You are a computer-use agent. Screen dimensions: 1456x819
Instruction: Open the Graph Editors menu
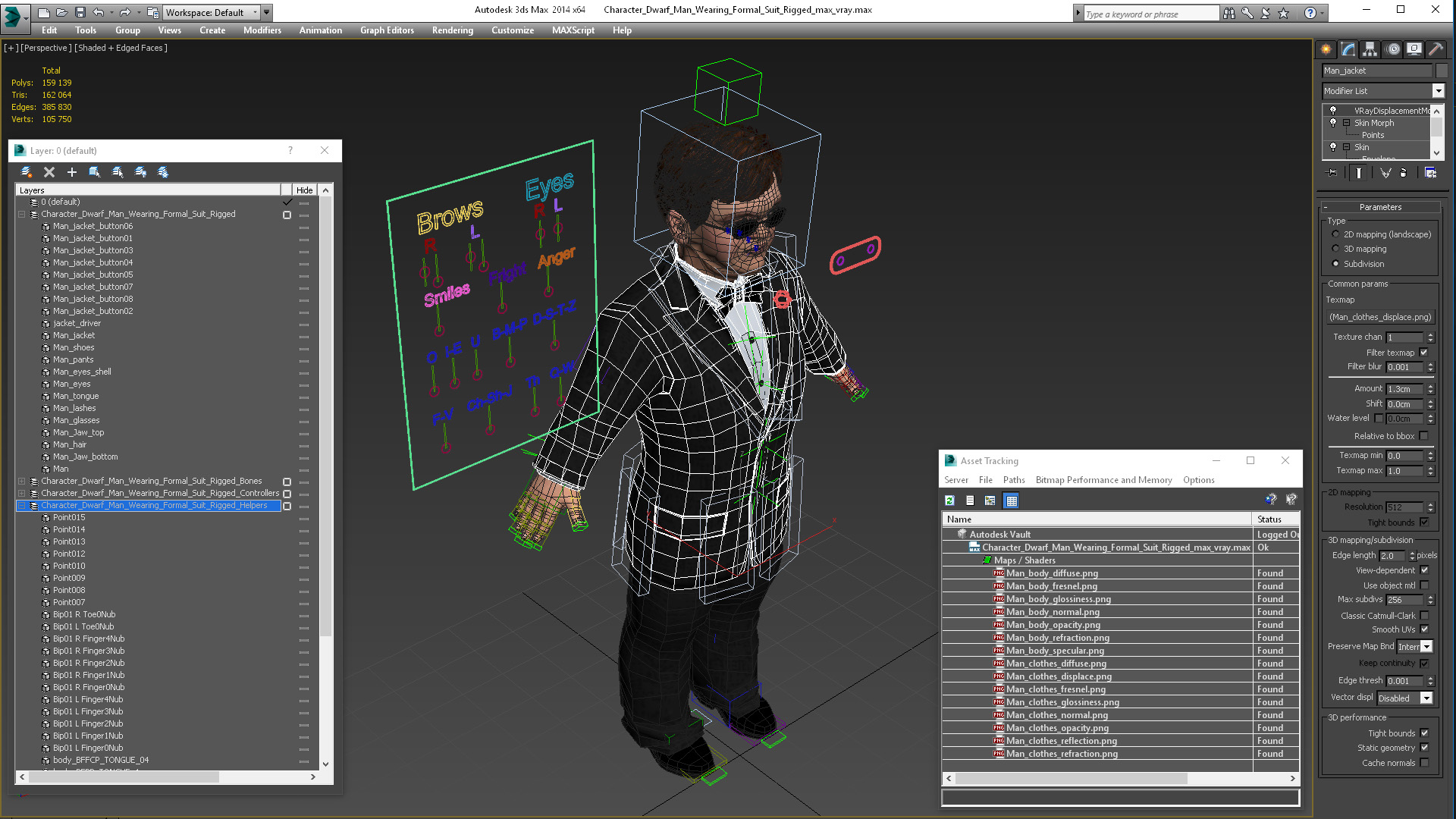point(387,30)
